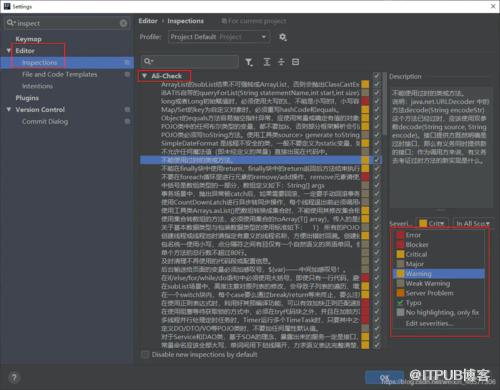Open the Profile 'Project Default' dropdown
The width and height of the screenshot is (500, 390).
pyautogui.click(x=219, y=37)
